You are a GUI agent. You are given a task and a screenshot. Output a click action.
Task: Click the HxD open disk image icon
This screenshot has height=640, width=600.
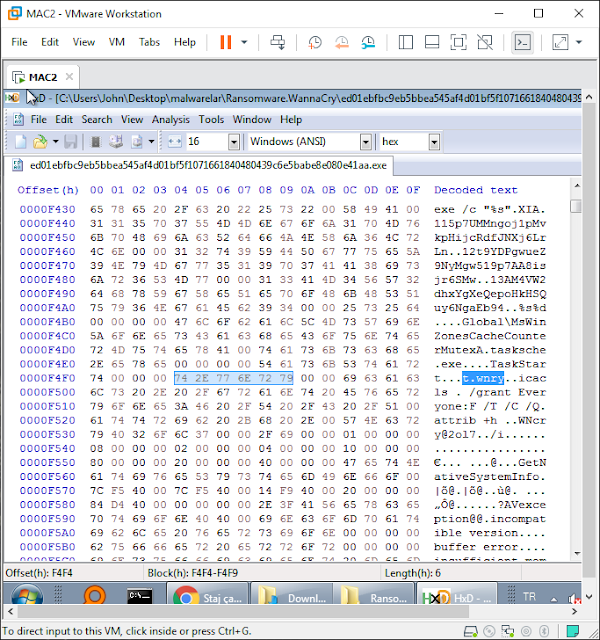tap(137, 142)
